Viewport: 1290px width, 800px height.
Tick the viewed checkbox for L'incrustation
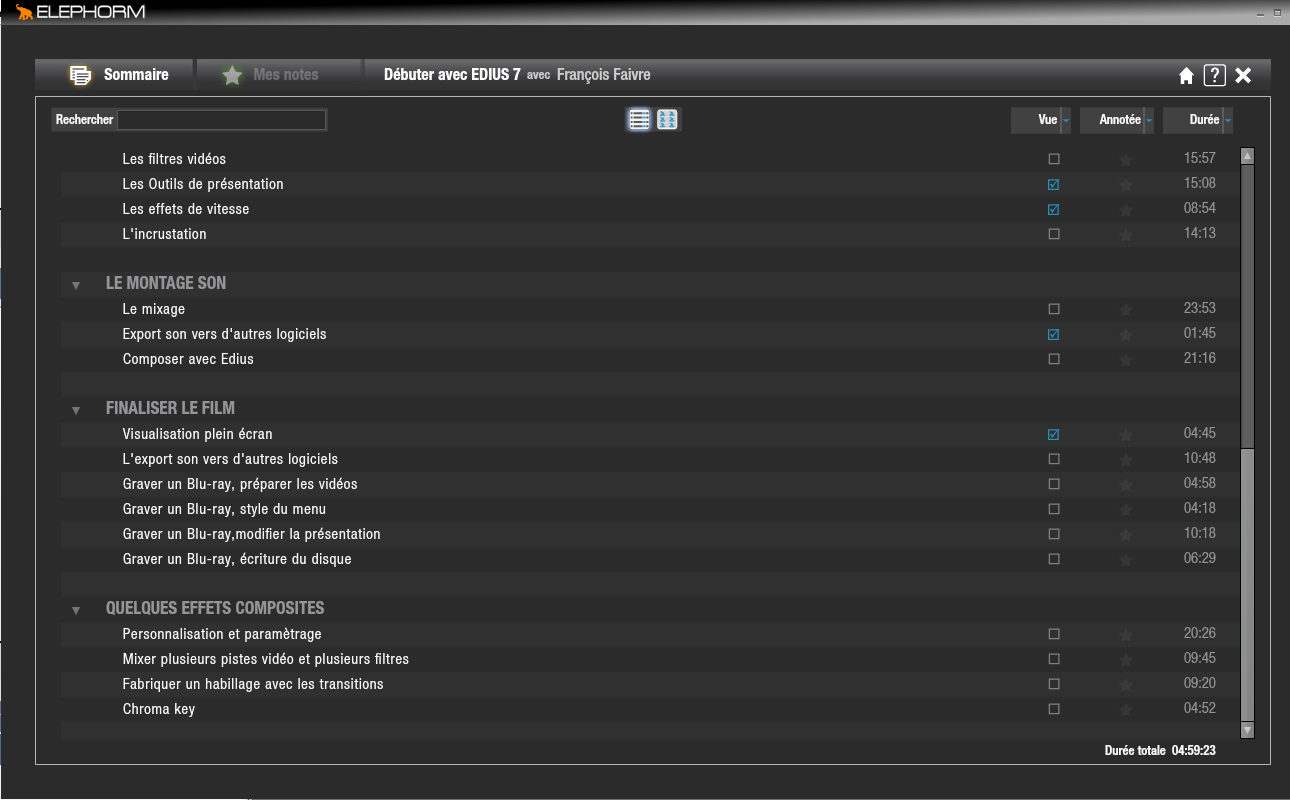pos(1053,234)
